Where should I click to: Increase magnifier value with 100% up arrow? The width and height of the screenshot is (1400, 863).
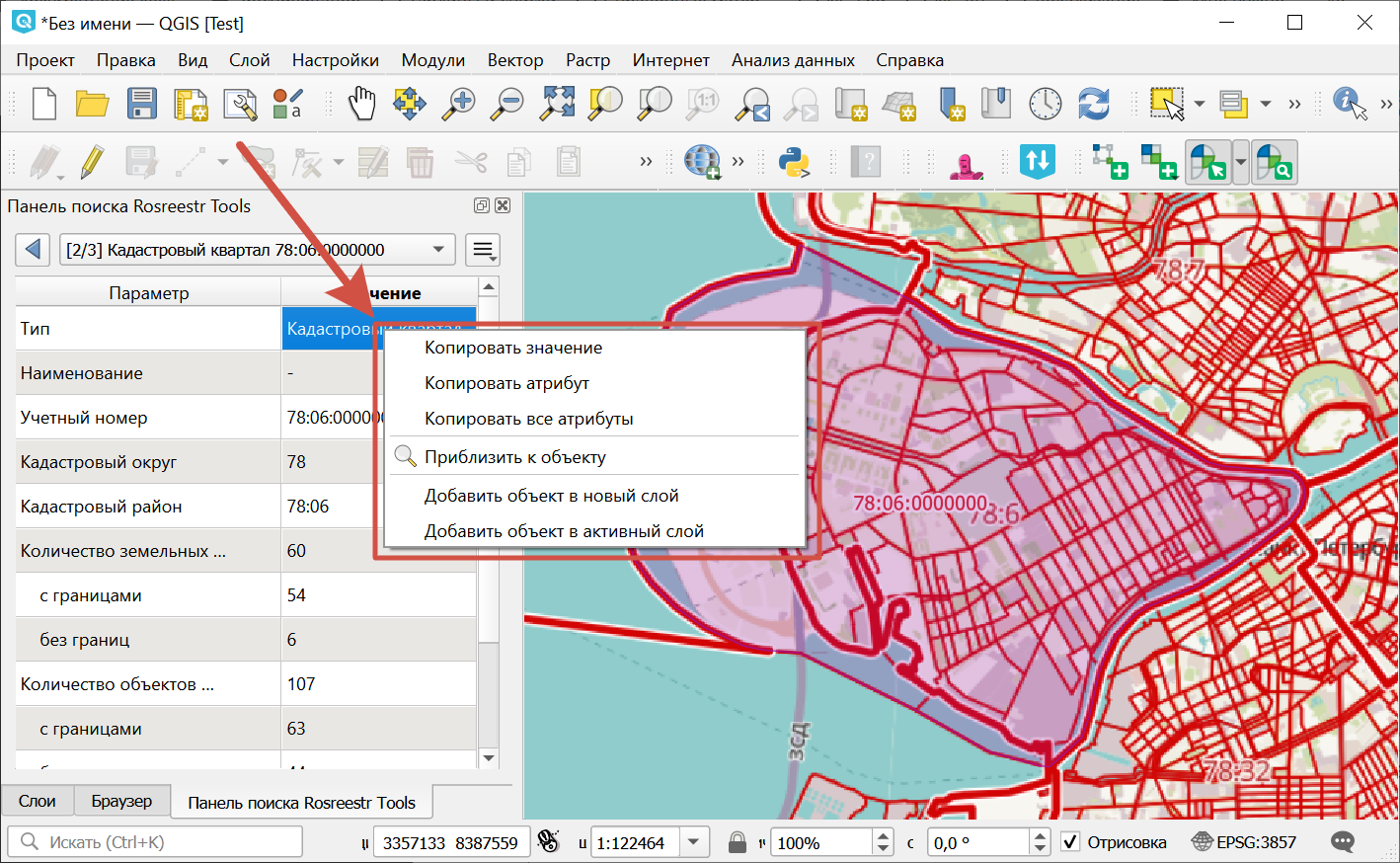click(x=884, y=836)
